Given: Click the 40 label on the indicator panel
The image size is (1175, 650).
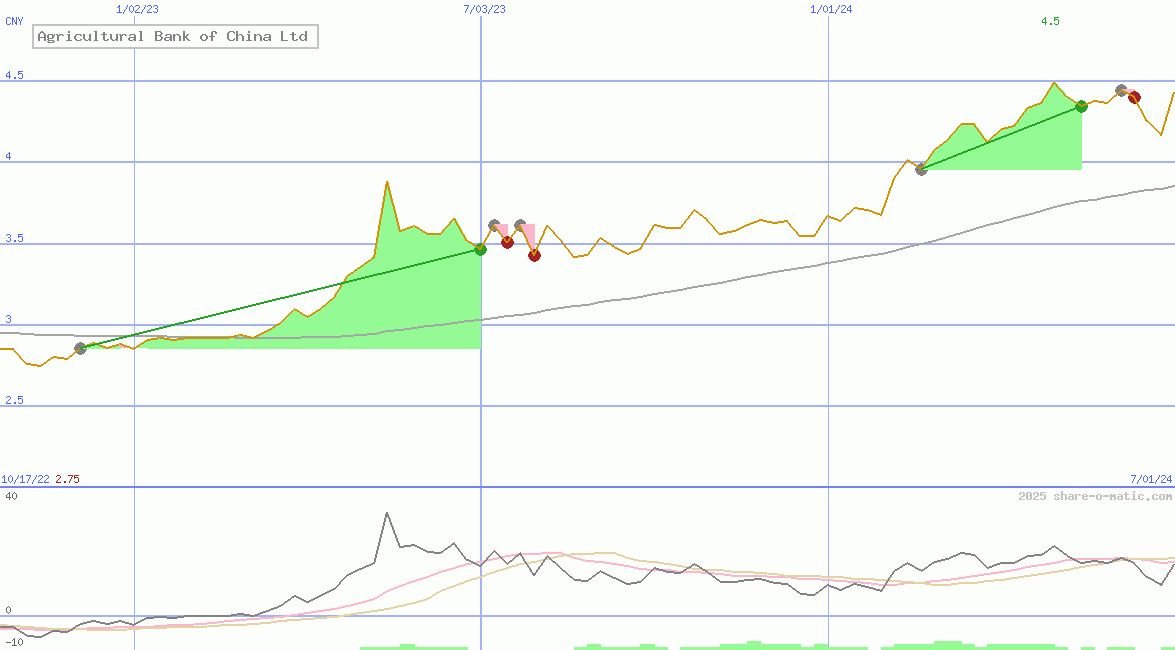Looking at the screenshot, I should (x=11, y=496).
